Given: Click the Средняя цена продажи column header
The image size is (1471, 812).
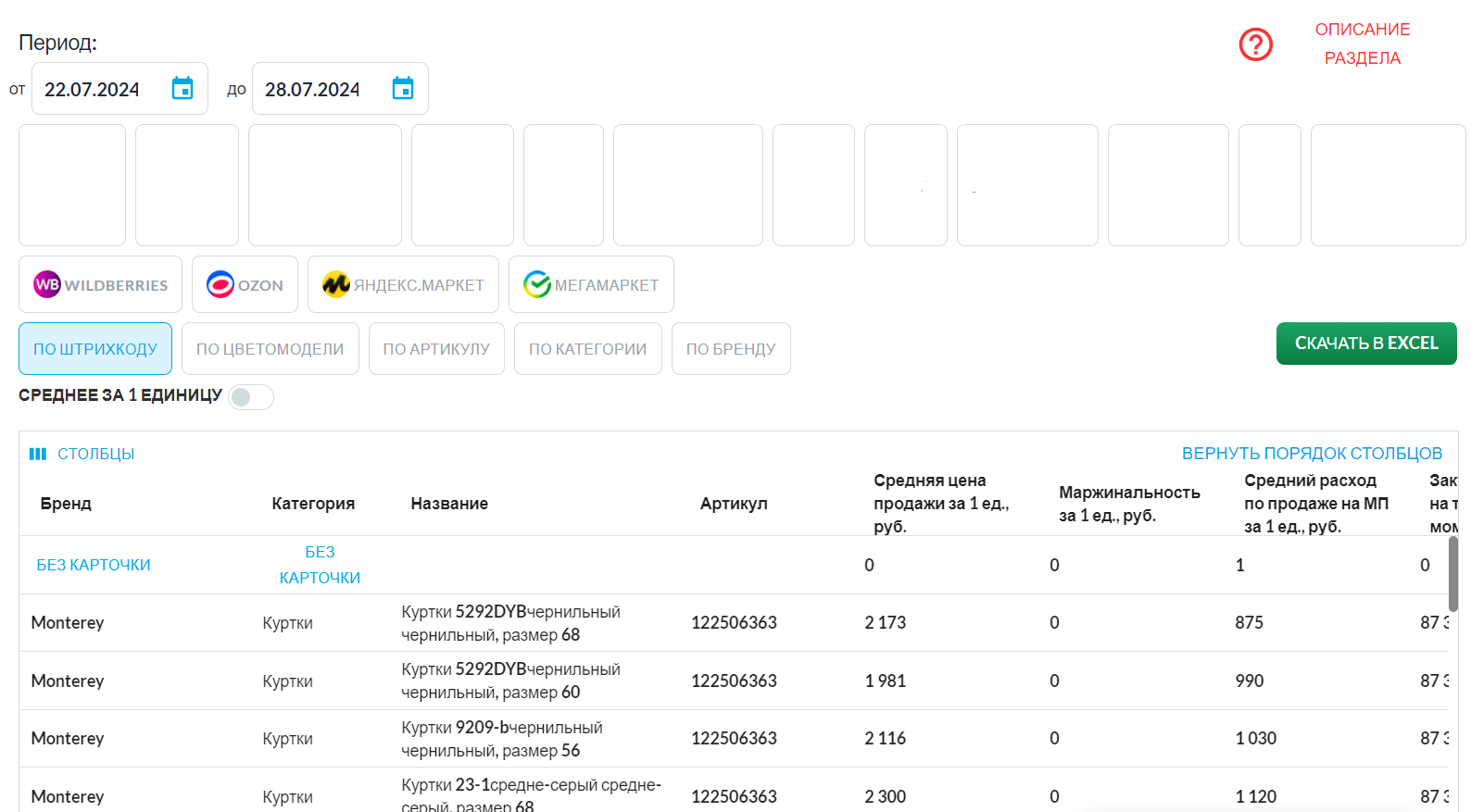Looking at the screenshot, I should pyautogui.click(x=941, y=504).
